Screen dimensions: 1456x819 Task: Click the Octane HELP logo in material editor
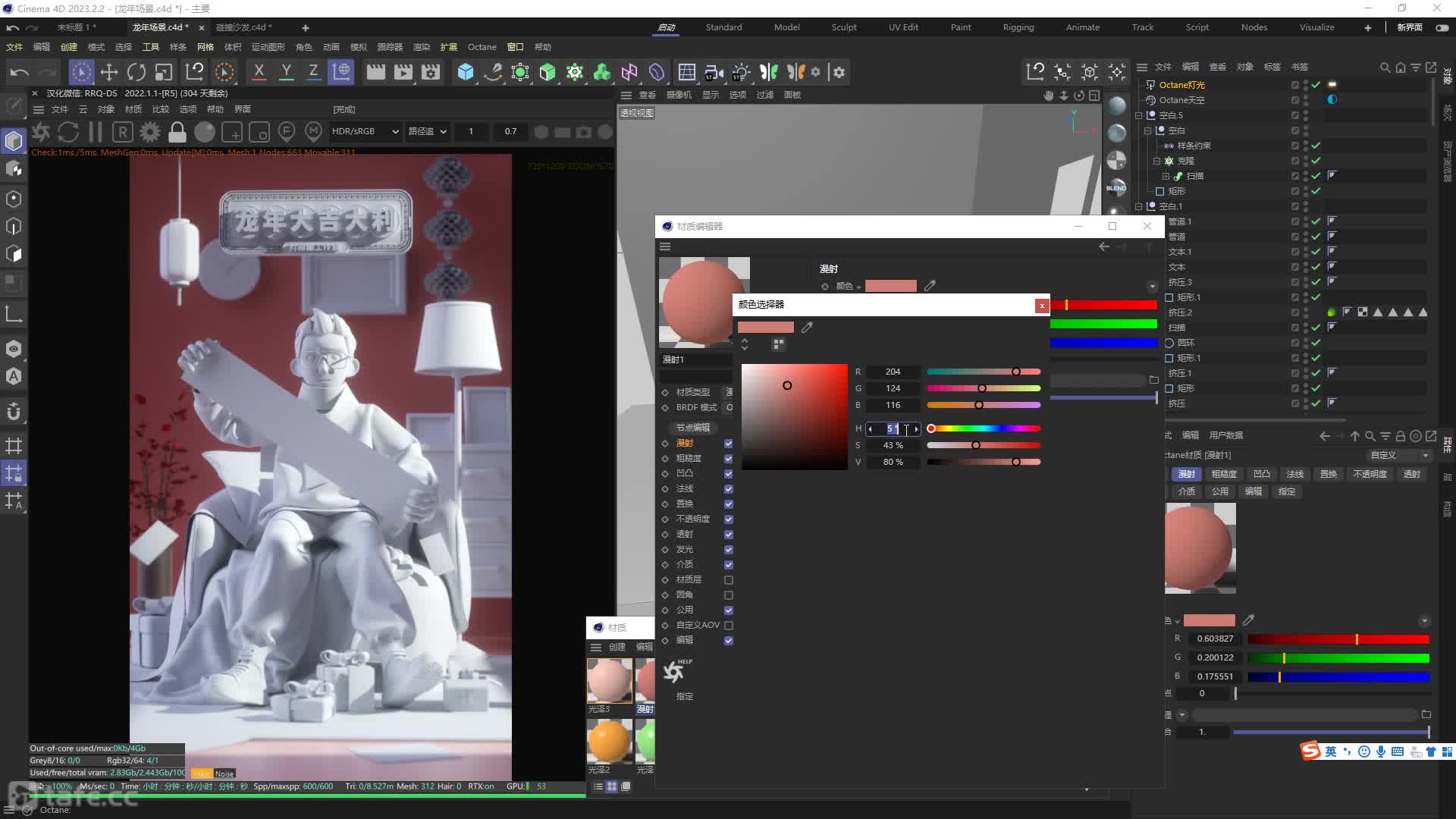tap(676, 670)
